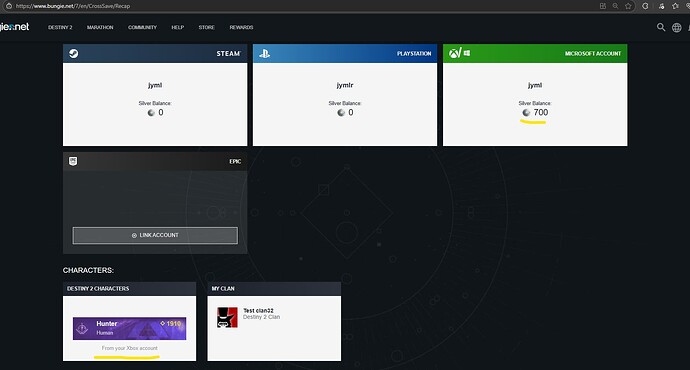The height and width of the screenshot is (370, 690).
Task: Click the CHARACTERS: heading
Action: (x=88, y=270)
